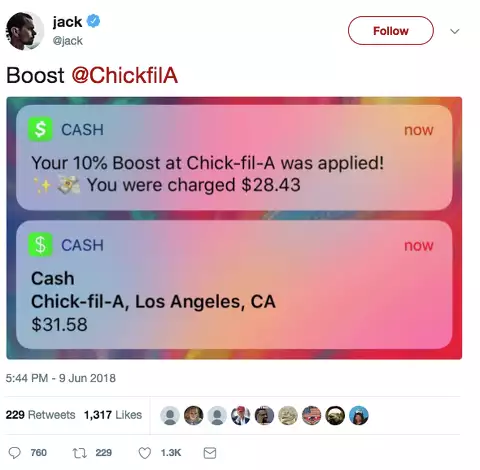Click the retweet arrows icon
Screen dimensions: 480x470
(80, 453)
